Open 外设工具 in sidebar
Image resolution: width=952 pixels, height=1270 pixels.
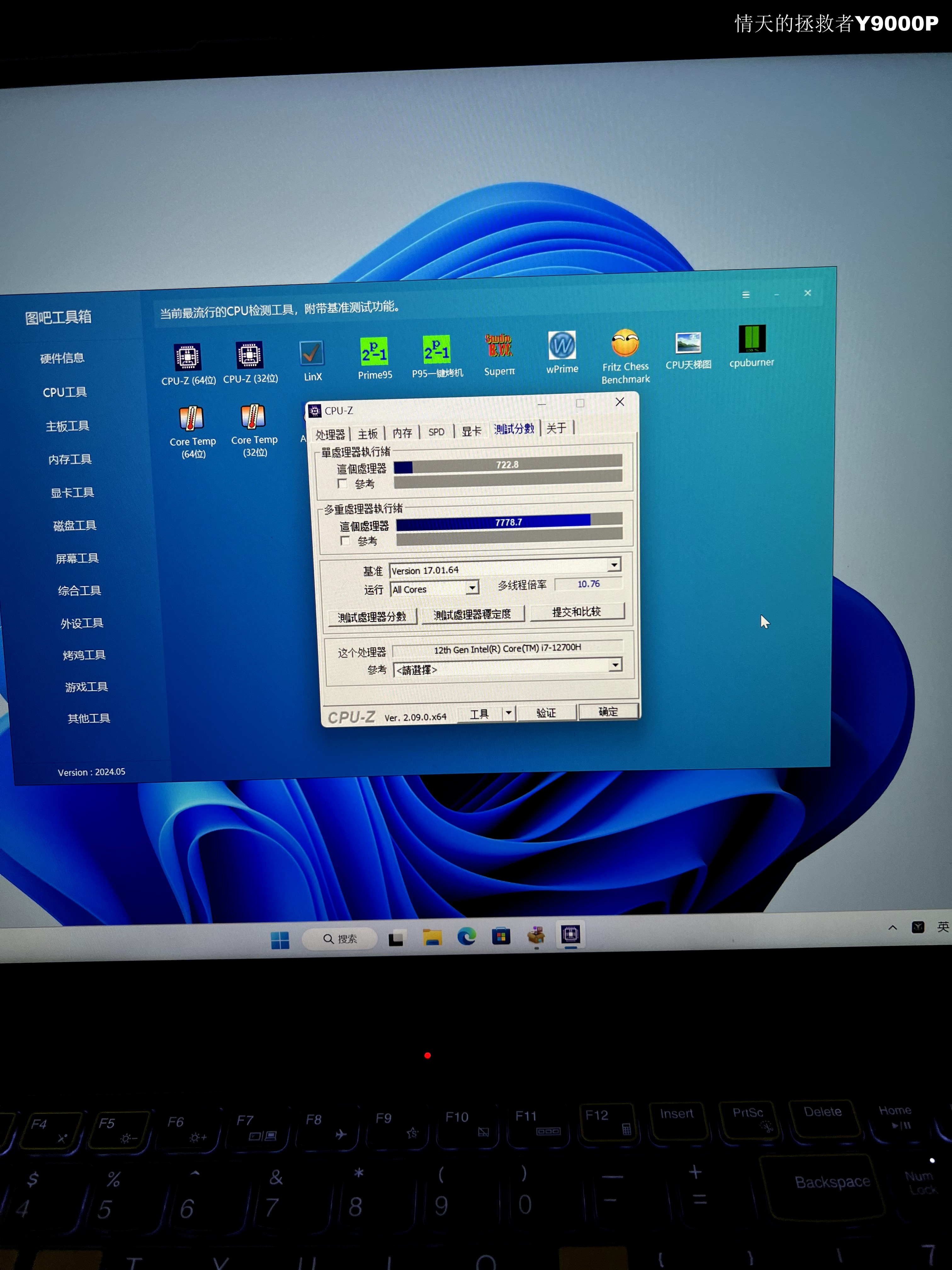coord(82,623)
